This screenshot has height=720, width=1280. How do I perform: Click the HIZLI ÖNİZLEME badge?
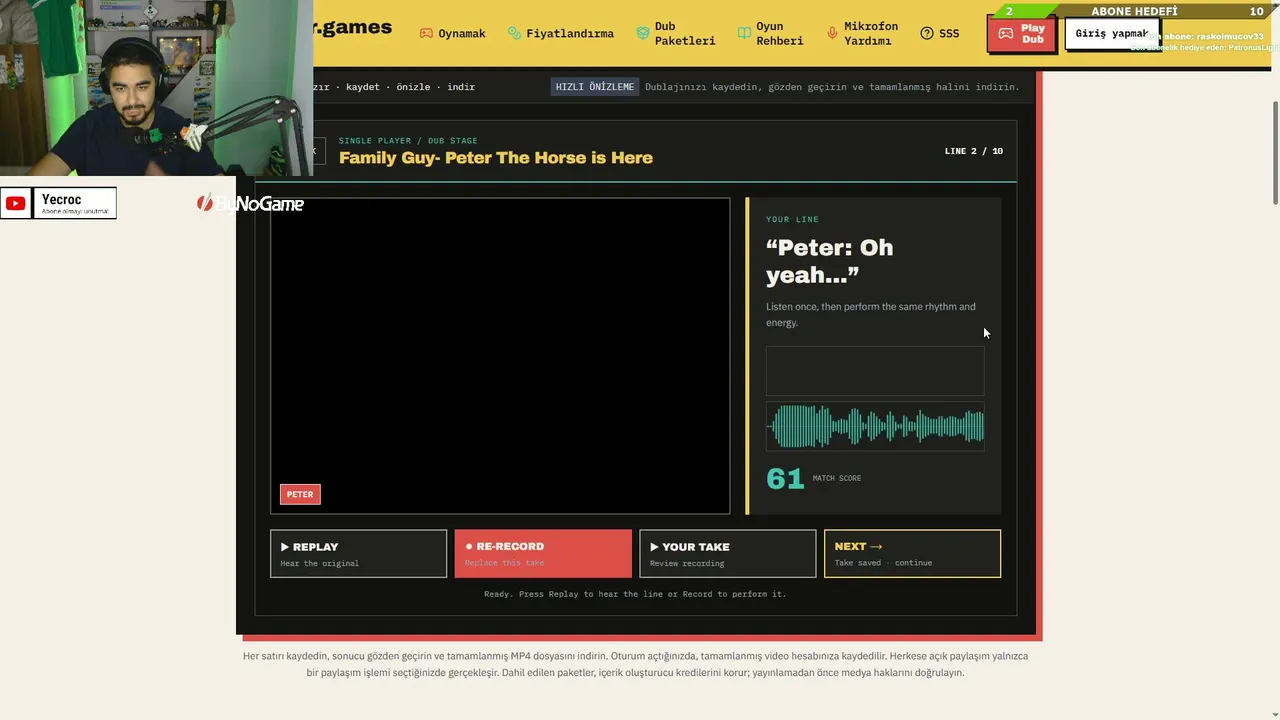[595, 87]
